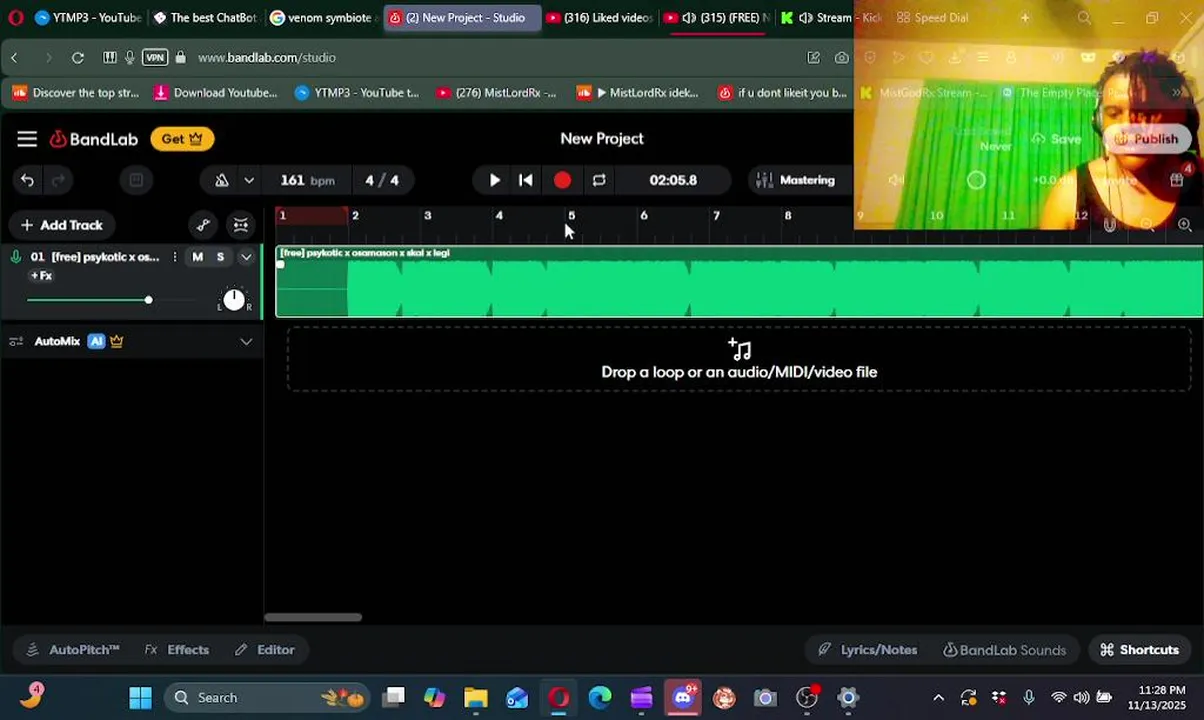Click the track 01 pan knob
Screen dimensions: 1204x720
pos(234,299)
